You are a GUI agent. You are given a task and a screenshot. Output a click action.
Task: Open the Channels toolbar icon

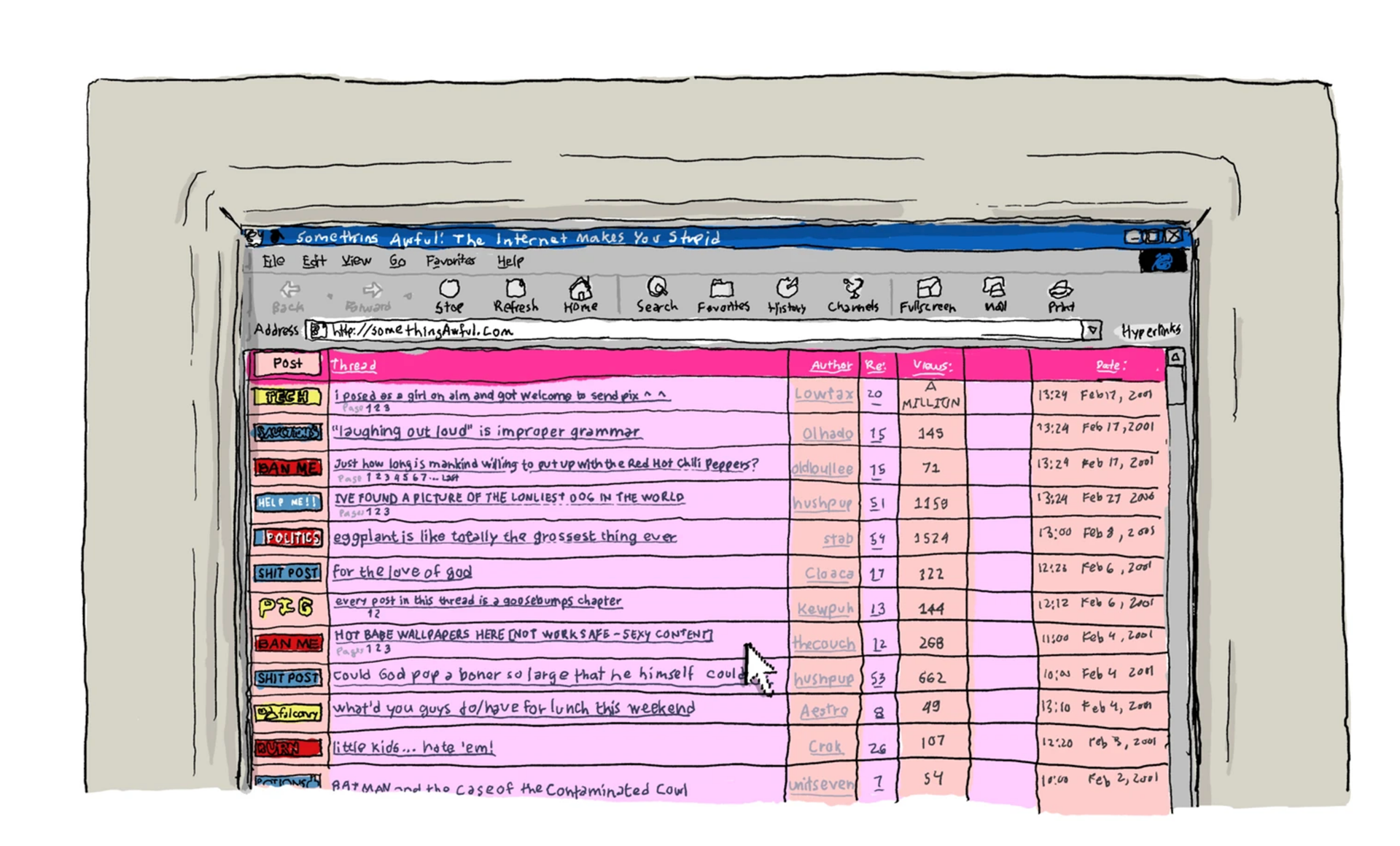point(852,295)
